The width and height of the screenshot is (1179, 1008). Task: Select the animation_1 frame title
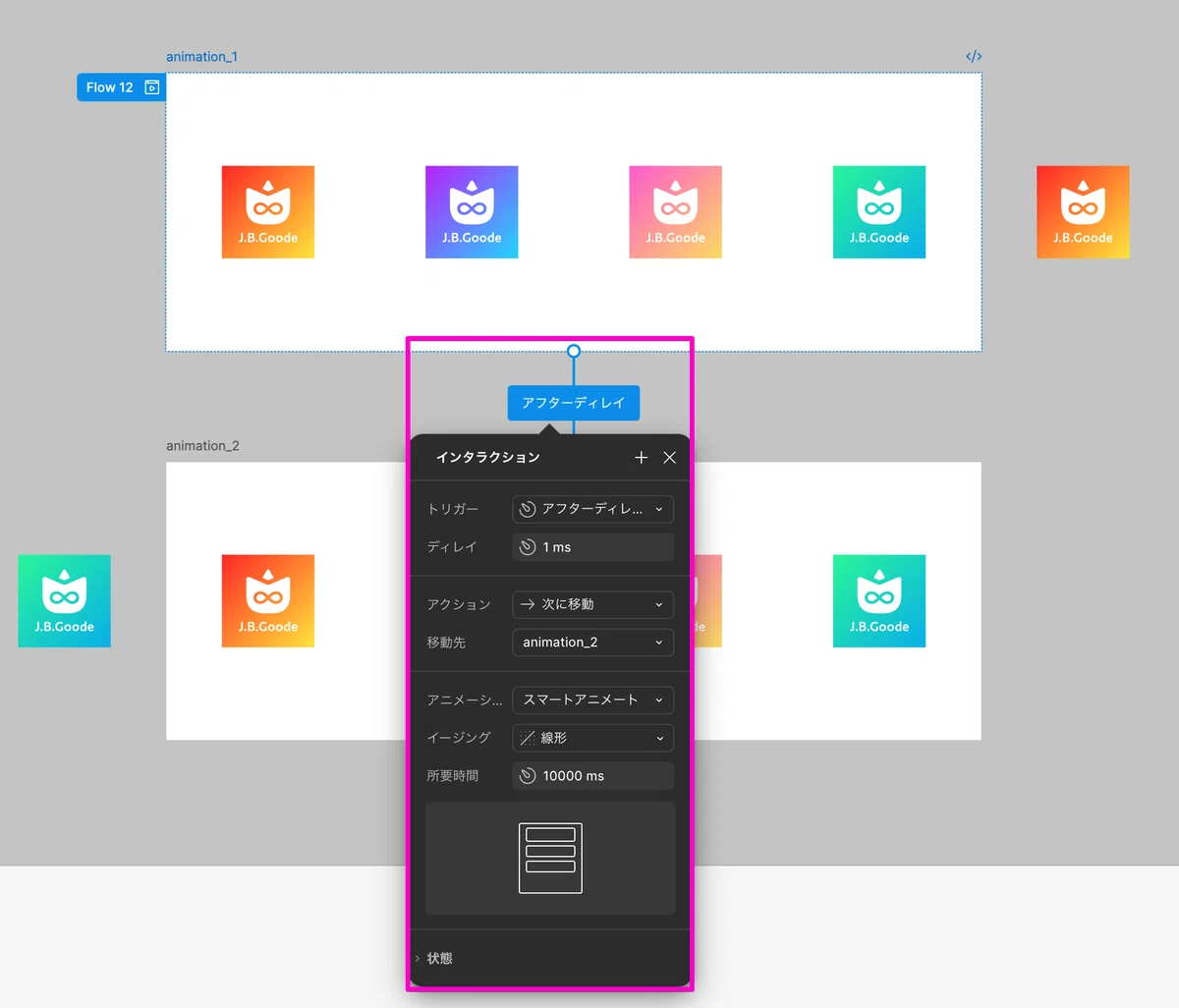201,57
